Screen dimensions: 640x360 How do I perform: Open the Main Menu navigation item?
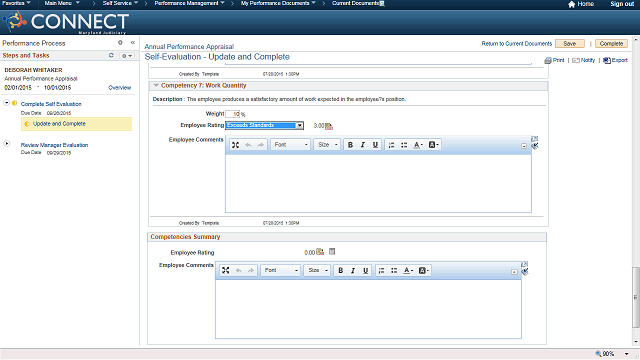tap(62, 3)
